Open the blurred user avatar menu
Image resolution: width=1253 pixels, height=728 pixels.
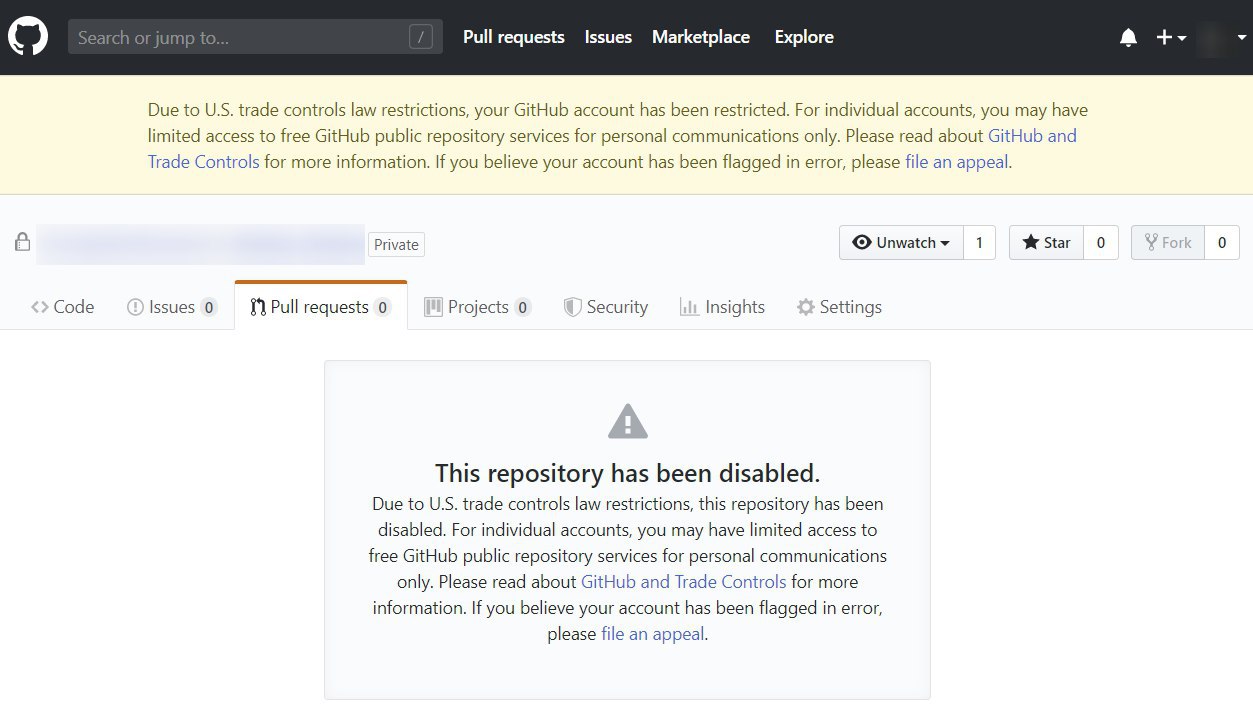pyautogui.click(x=1222, y=38)
